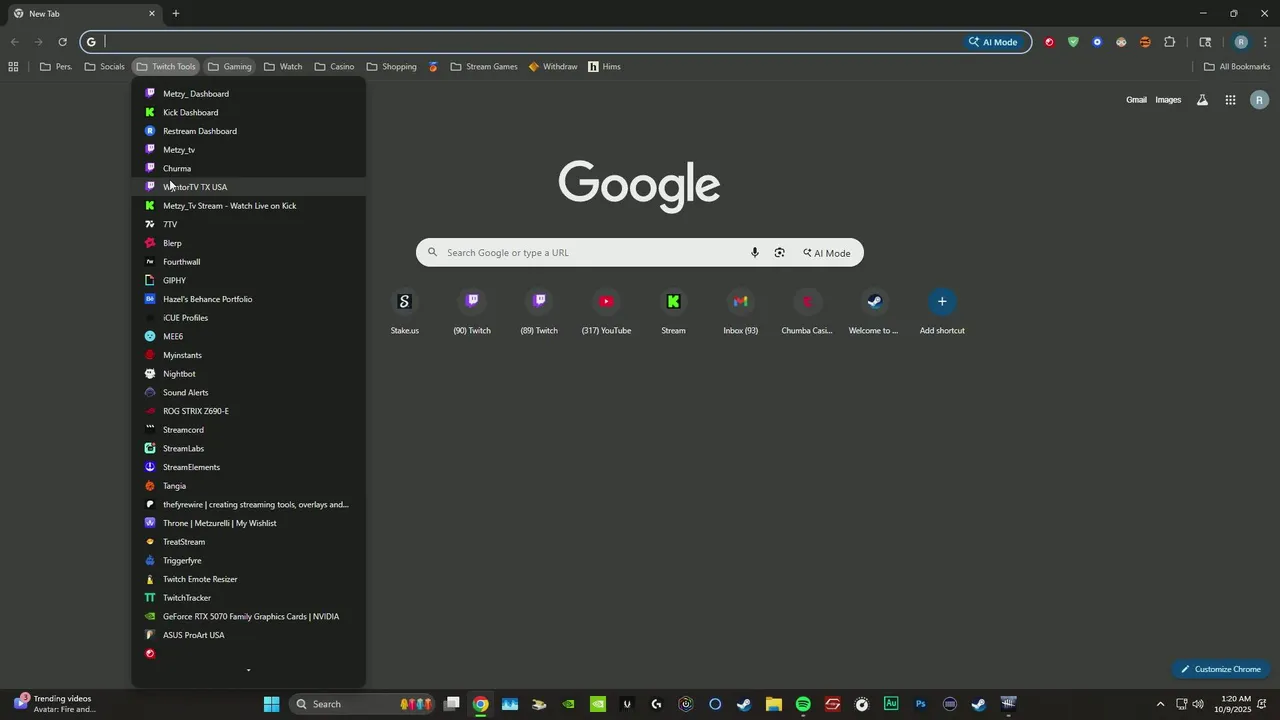Image resolution: width=1280 pixels, height=720 pixels.
Task: Click the Windows Start button
Action: pyautogui.click(x=271, y=704)
